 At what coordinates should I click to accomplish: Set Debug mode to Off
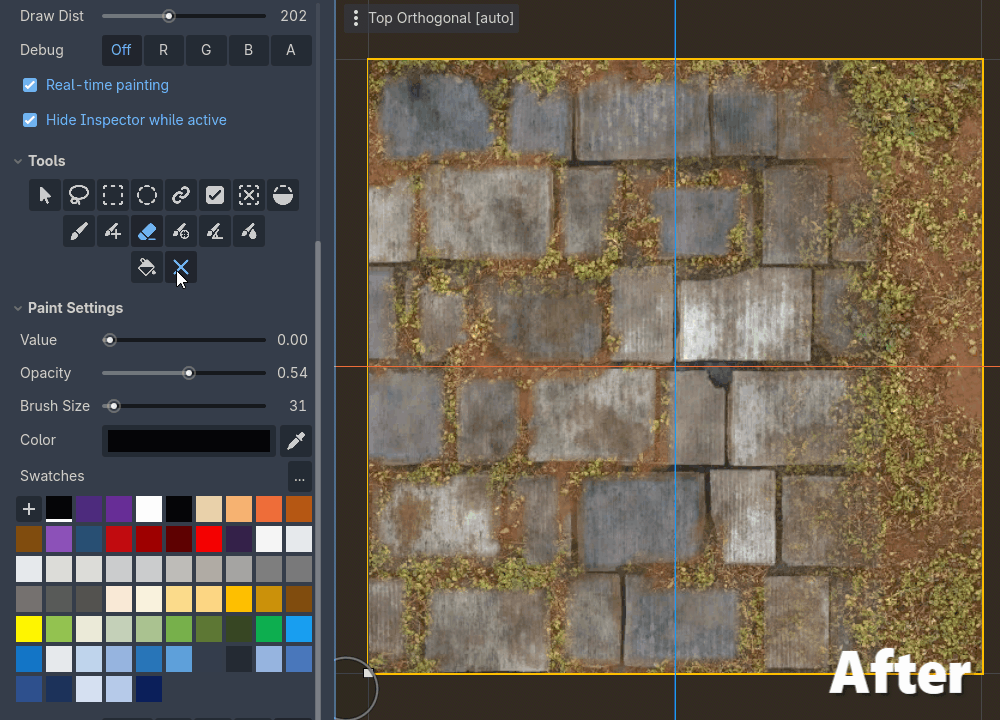121,50
